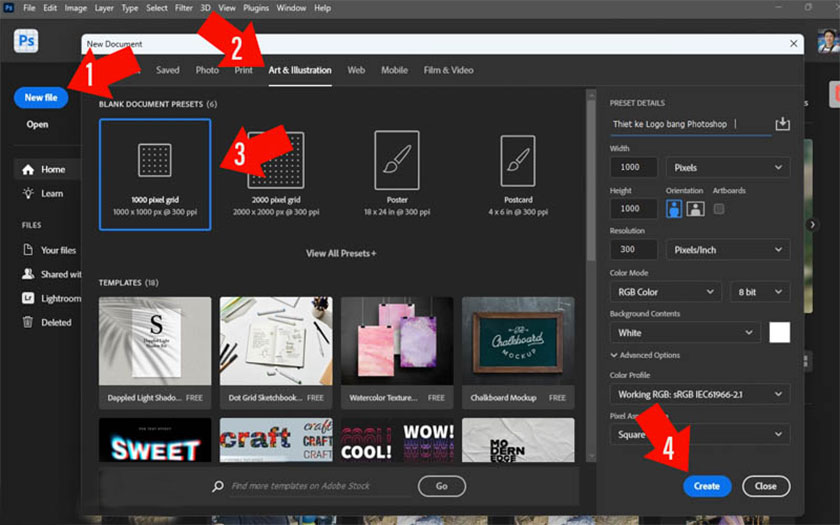The height and width of the screenshot is (525, 840).
Task: Open the Watercolor Texture template
Action: [x=397, y=352]
